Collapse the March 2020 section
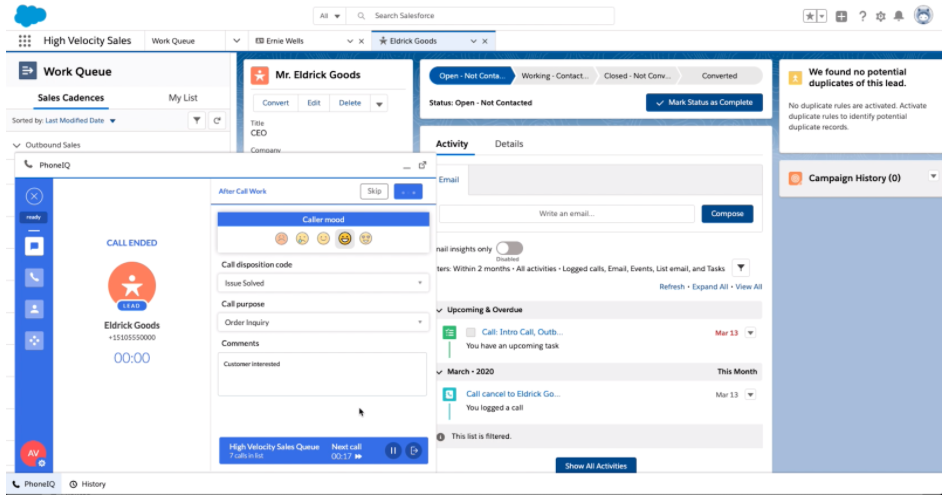The height and width of the screenshot is (501, 947). point(440,372)
